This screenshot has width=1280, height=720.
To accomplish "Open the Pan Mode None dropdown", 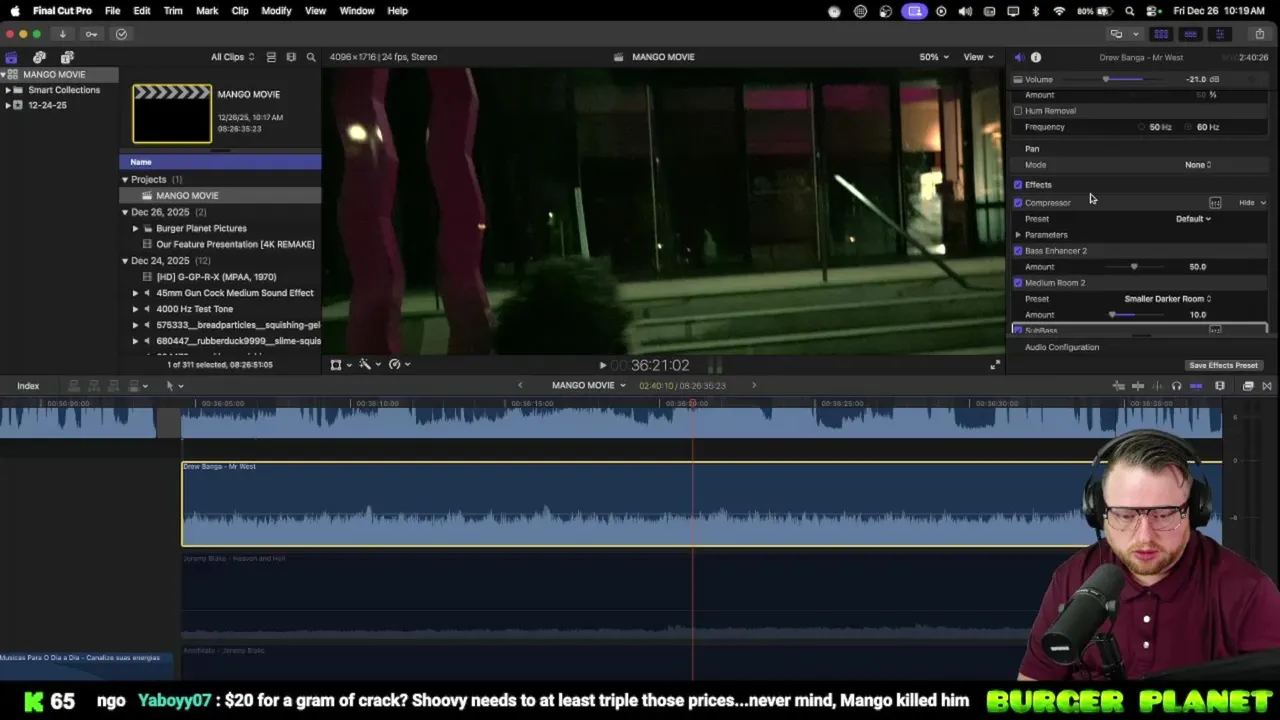I will 1198,165.
